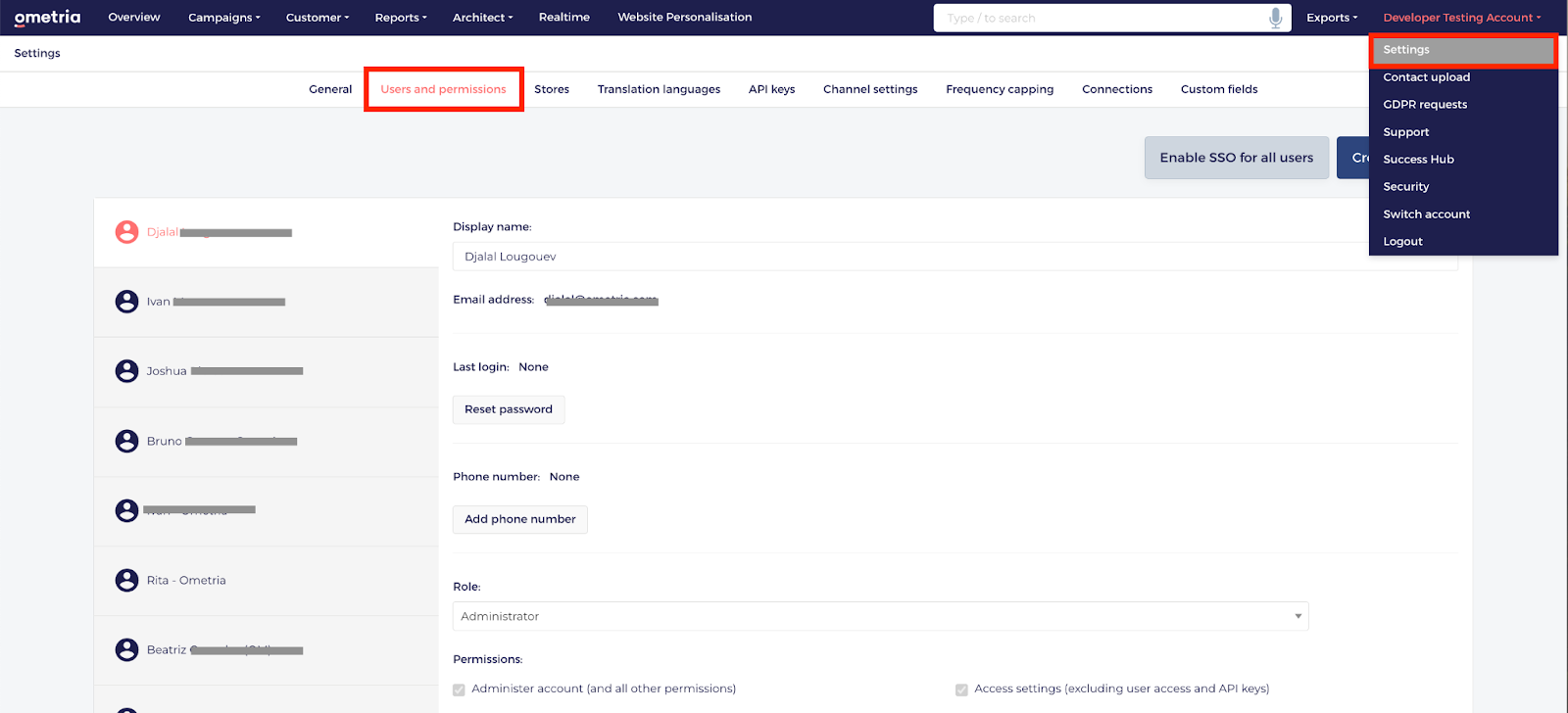Viewport: 1568px width, 713px height.
Task: Expand the Reports menu
Action: (x=401, y=18)
